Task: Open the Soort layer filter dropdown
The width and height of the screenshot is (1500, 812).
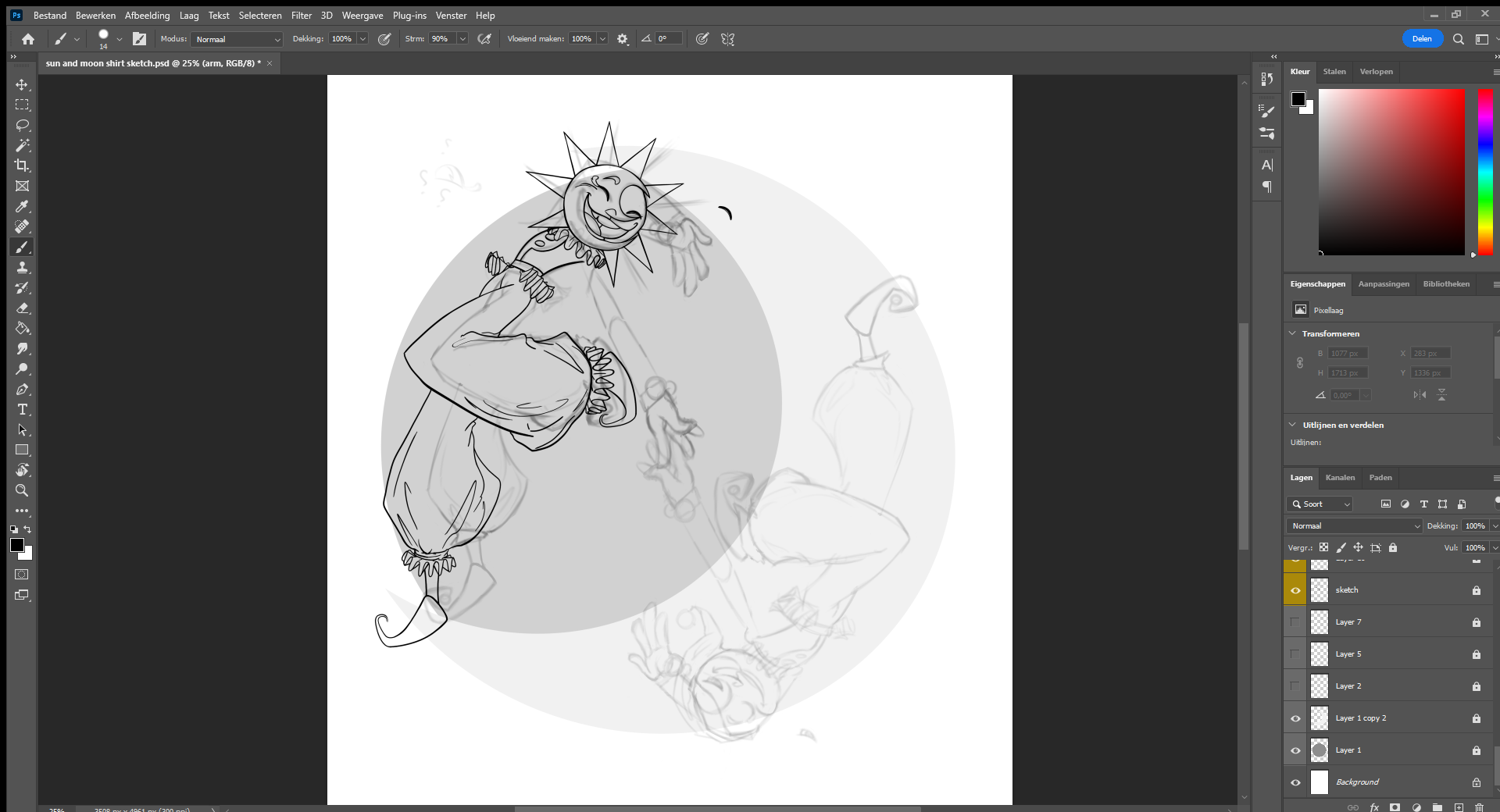Action: coord(1320,504)
